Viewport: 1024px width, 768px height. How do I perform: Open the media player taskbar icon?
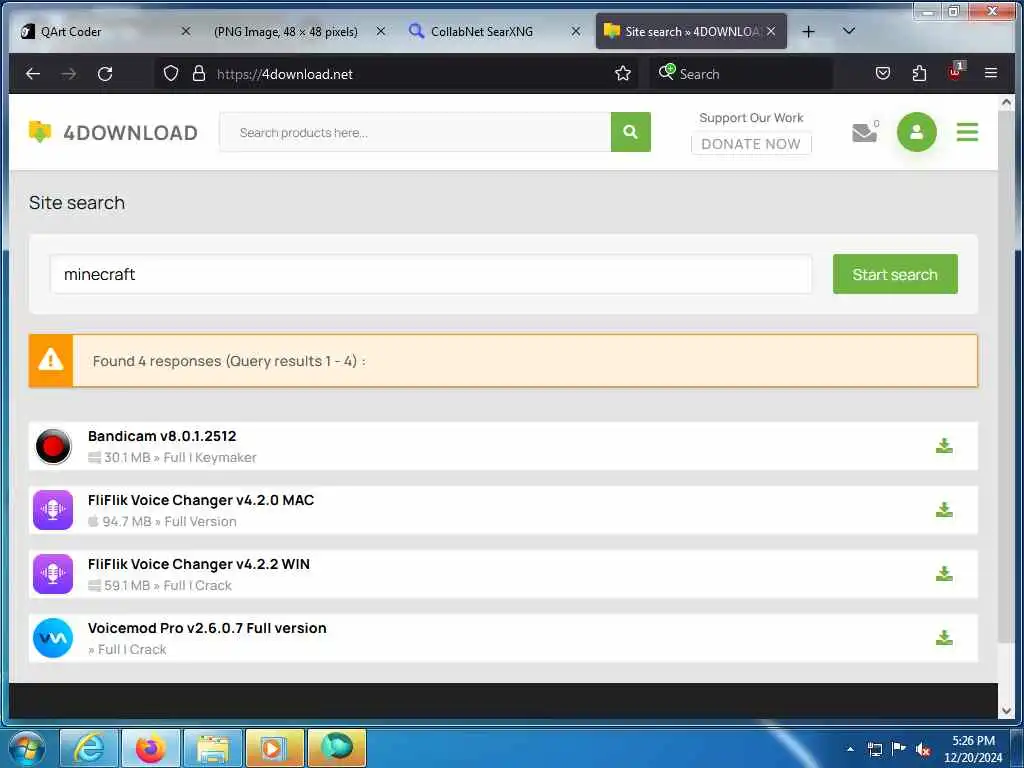pyautogui.click(x=274, y=748)
